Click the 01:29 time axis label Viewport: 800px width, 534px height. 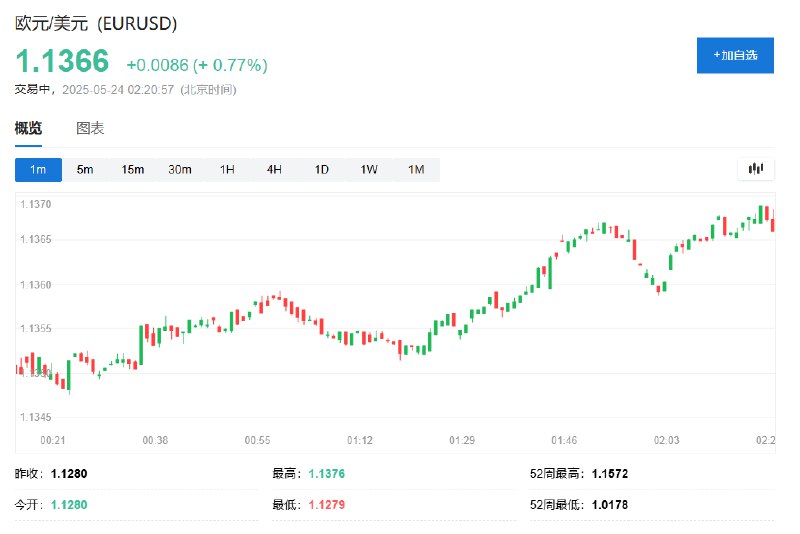[x=462, y=440]
